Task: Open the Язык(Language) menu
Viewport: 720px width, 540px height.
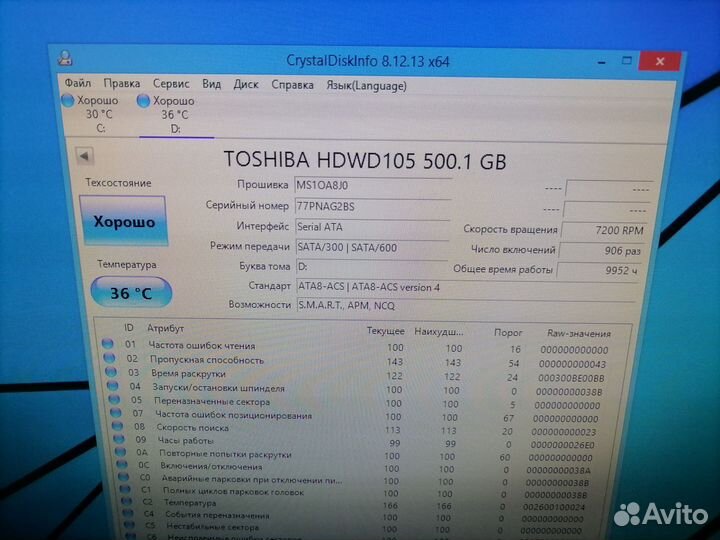Action: (x=366, y=86)
